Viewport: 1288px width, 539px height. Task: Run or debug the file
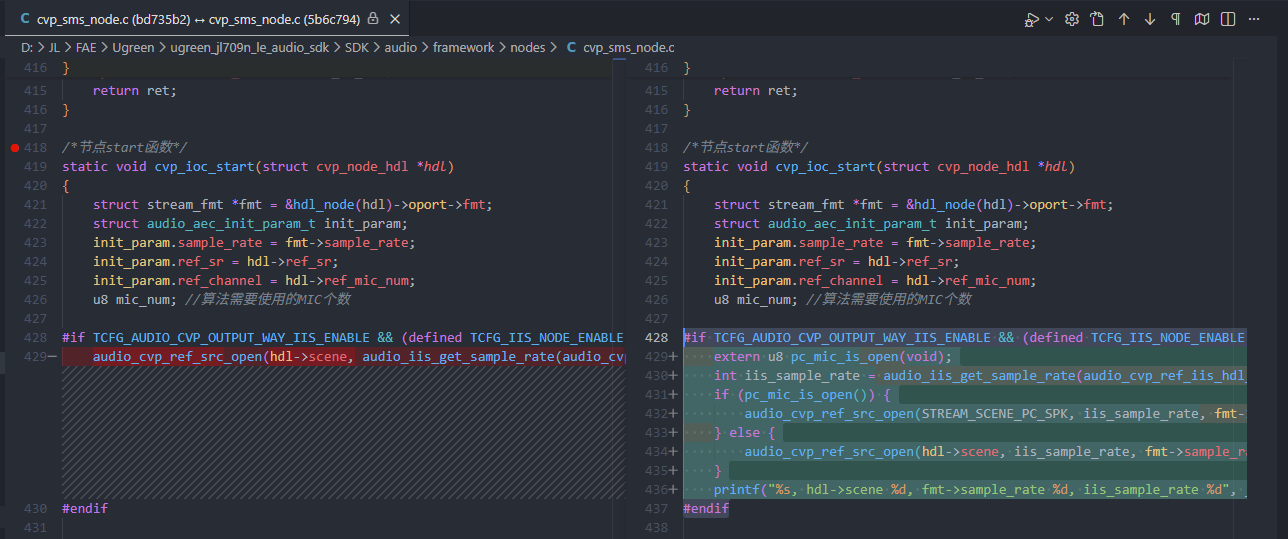1031,19
